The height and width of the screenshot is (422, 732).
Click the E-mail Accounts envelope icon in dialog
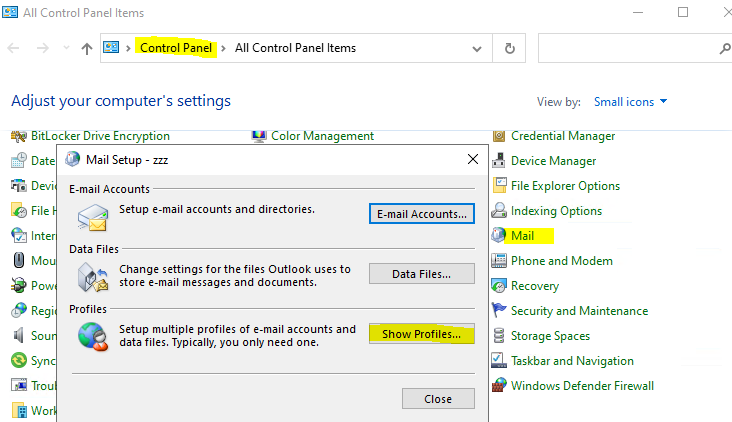(93, 218)
